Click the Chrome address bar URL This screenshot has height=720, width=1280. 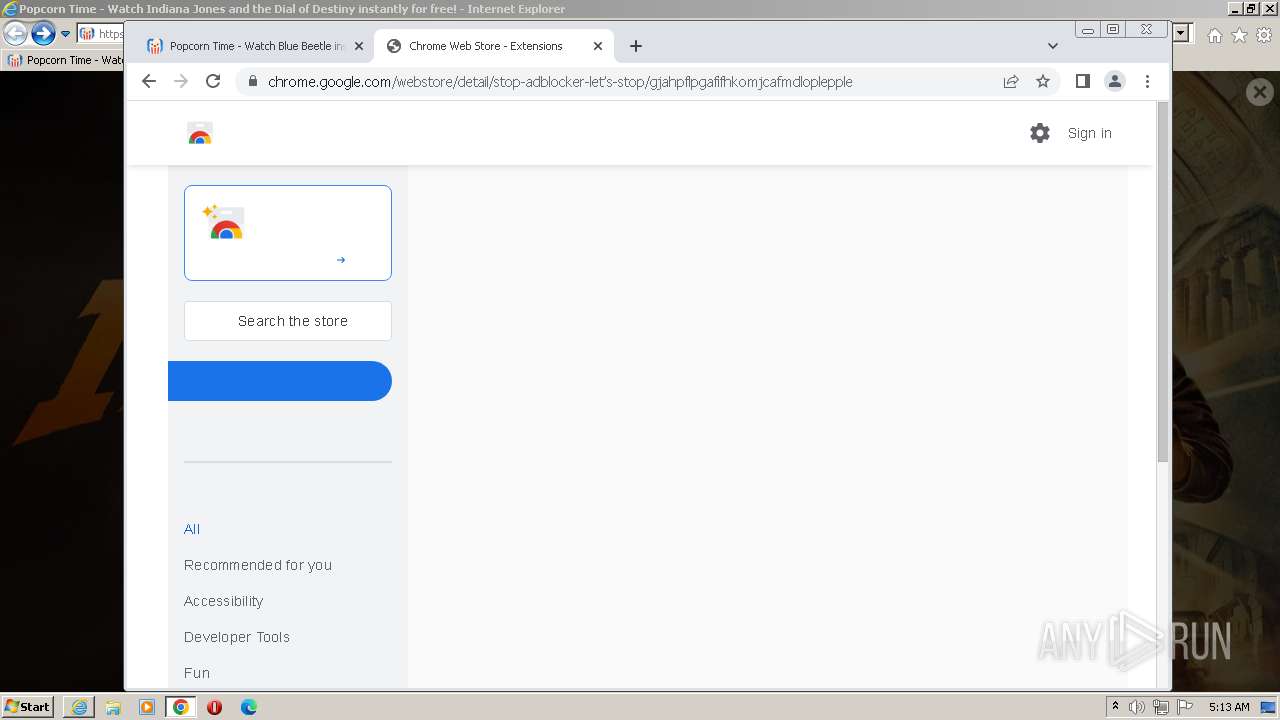point(560,82)
